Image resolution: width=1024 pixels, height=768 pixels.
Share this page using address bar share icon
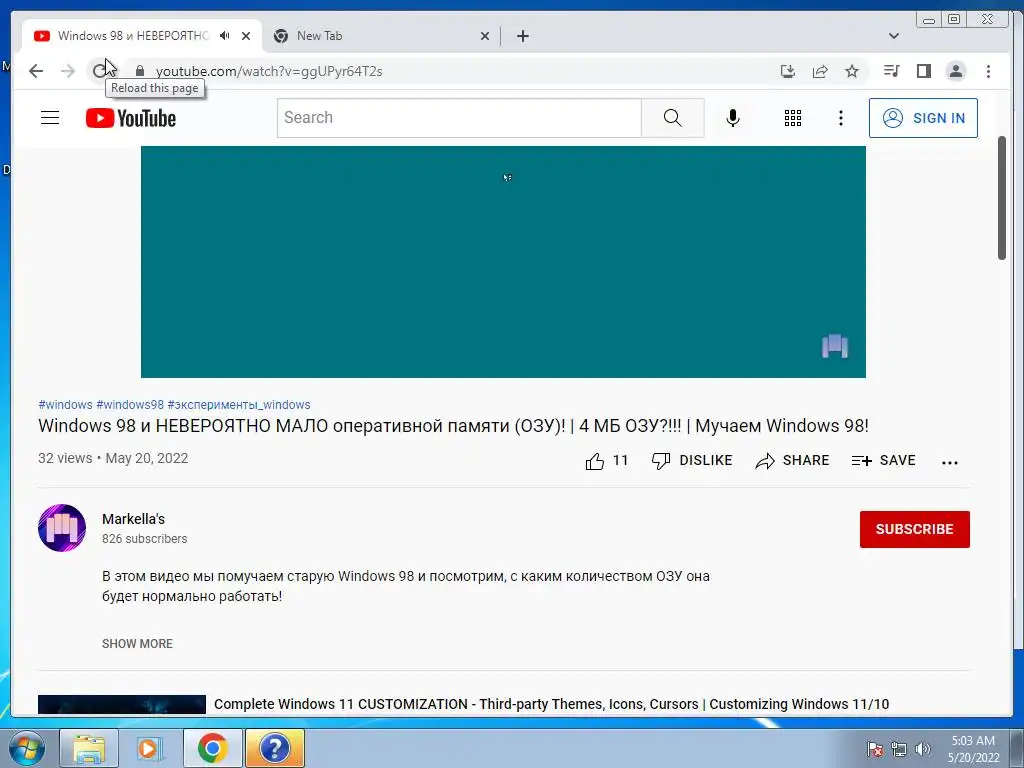pos(820,71)
